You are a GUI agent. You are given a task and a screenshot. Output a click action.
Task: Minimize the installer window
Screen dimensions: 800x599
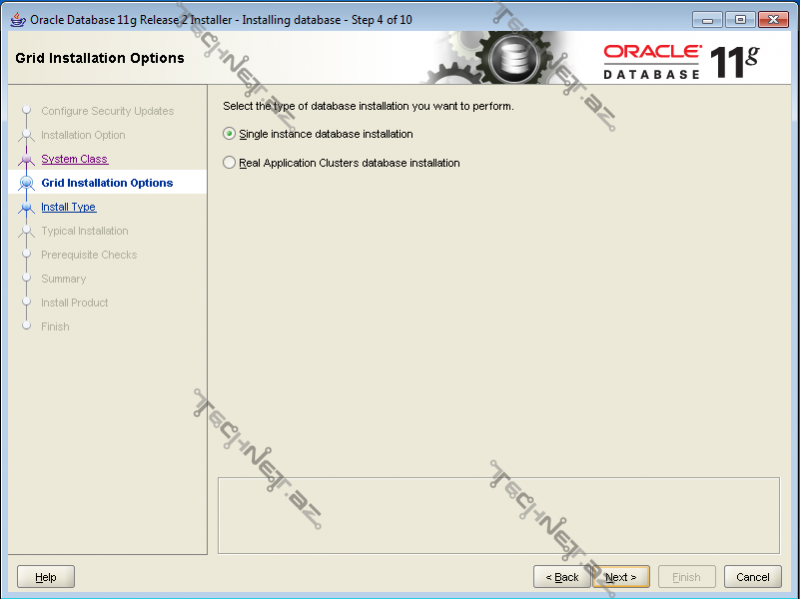click(707, 20)
